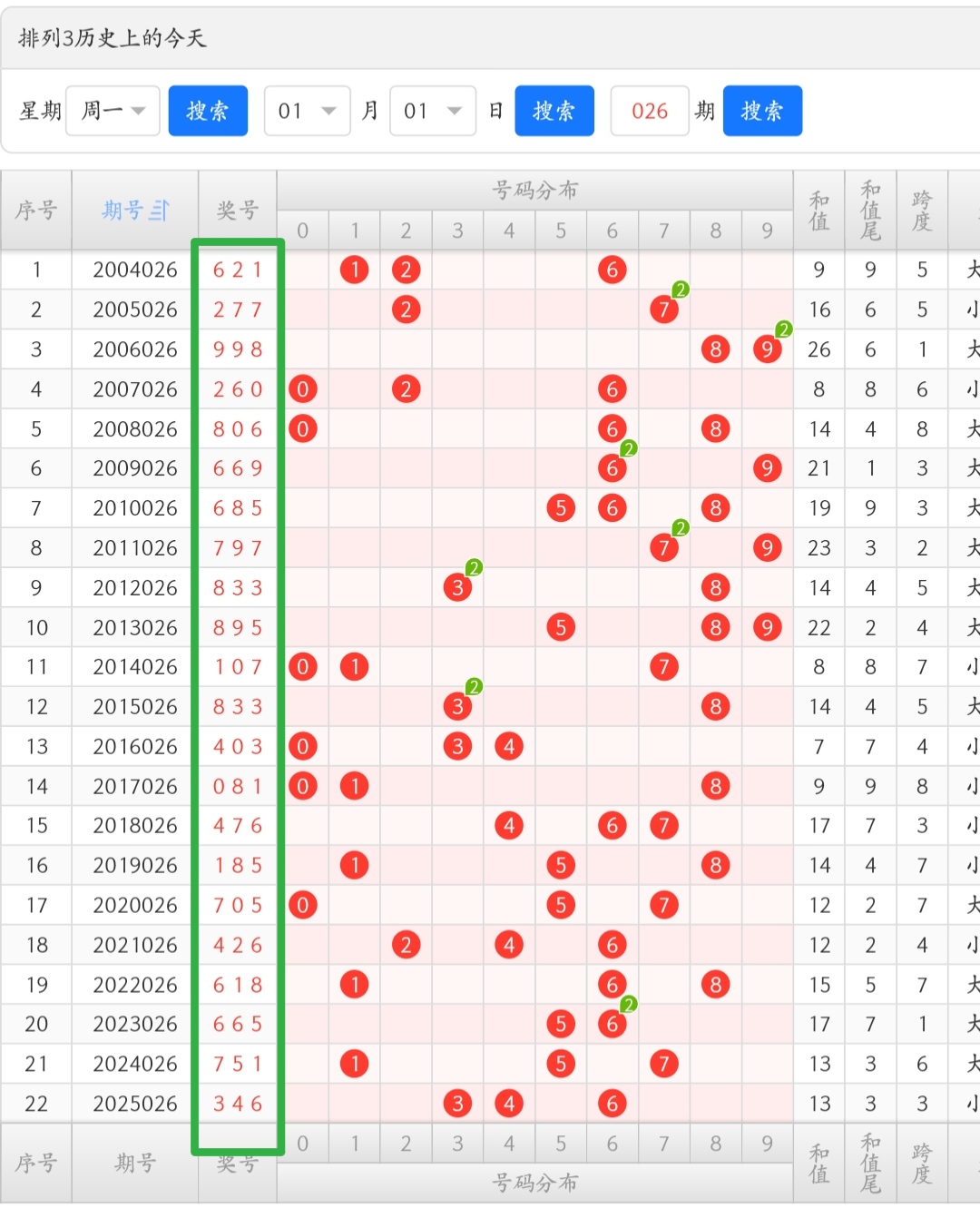Select issue number 2014026
This screenshot has height=1218, width=980.
point(135,667)
